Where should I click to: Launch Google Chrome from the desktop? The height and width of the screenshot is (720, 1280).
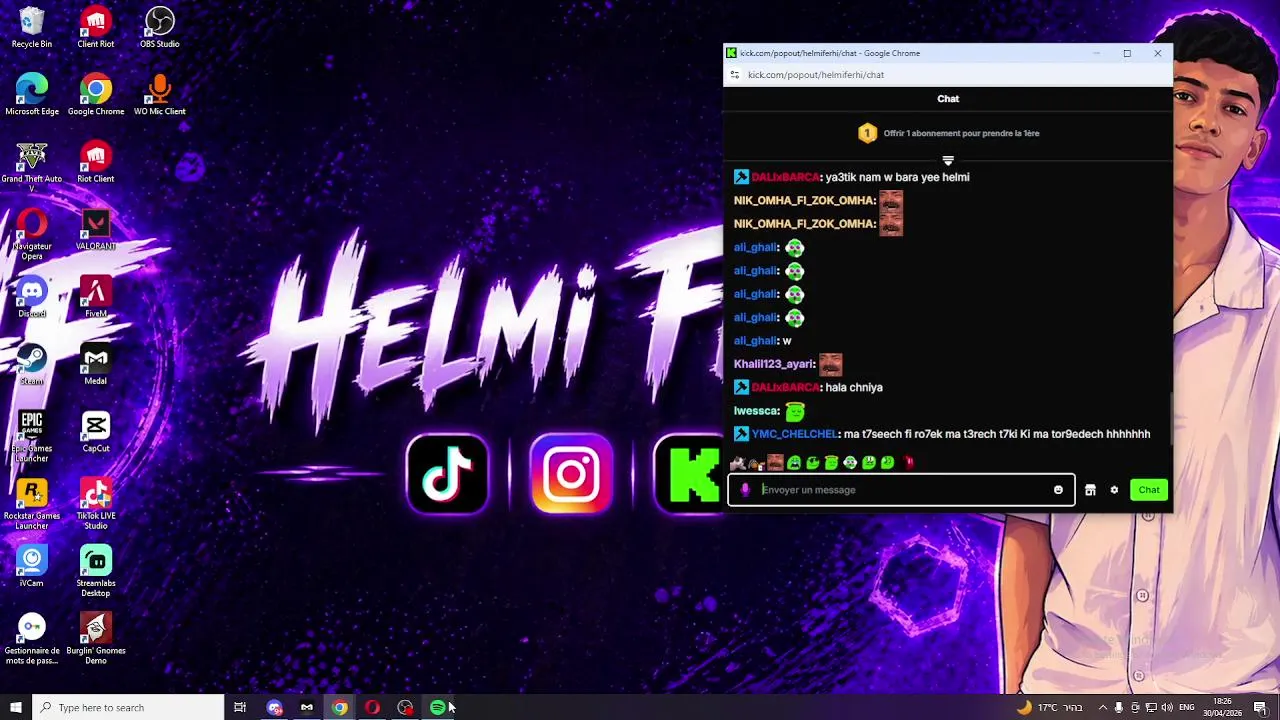(96, 96)
